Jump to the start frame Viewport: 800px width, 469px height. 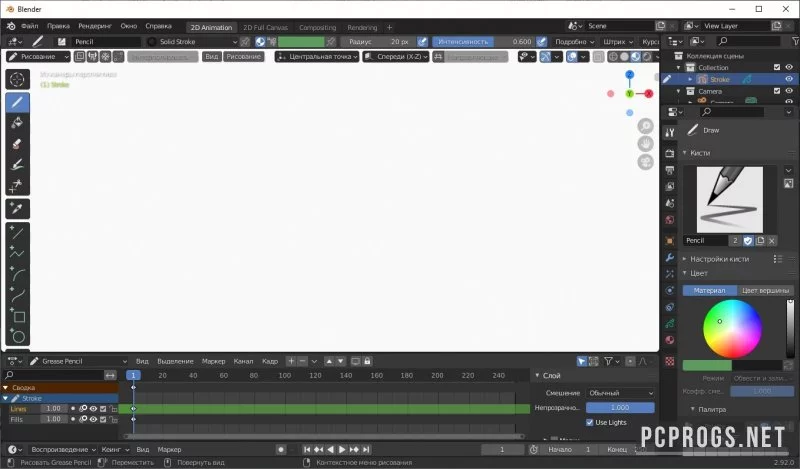tap(307, 450)
